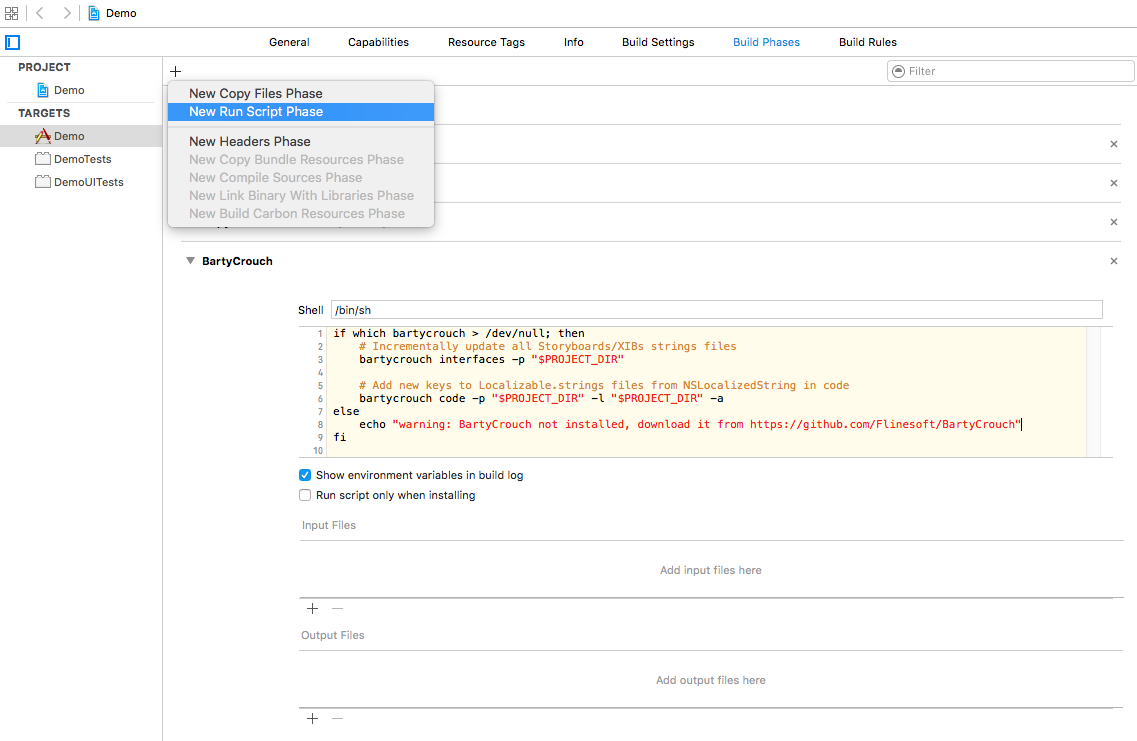Open the Info tab
1137x741 pixels.
coord(574,42)
